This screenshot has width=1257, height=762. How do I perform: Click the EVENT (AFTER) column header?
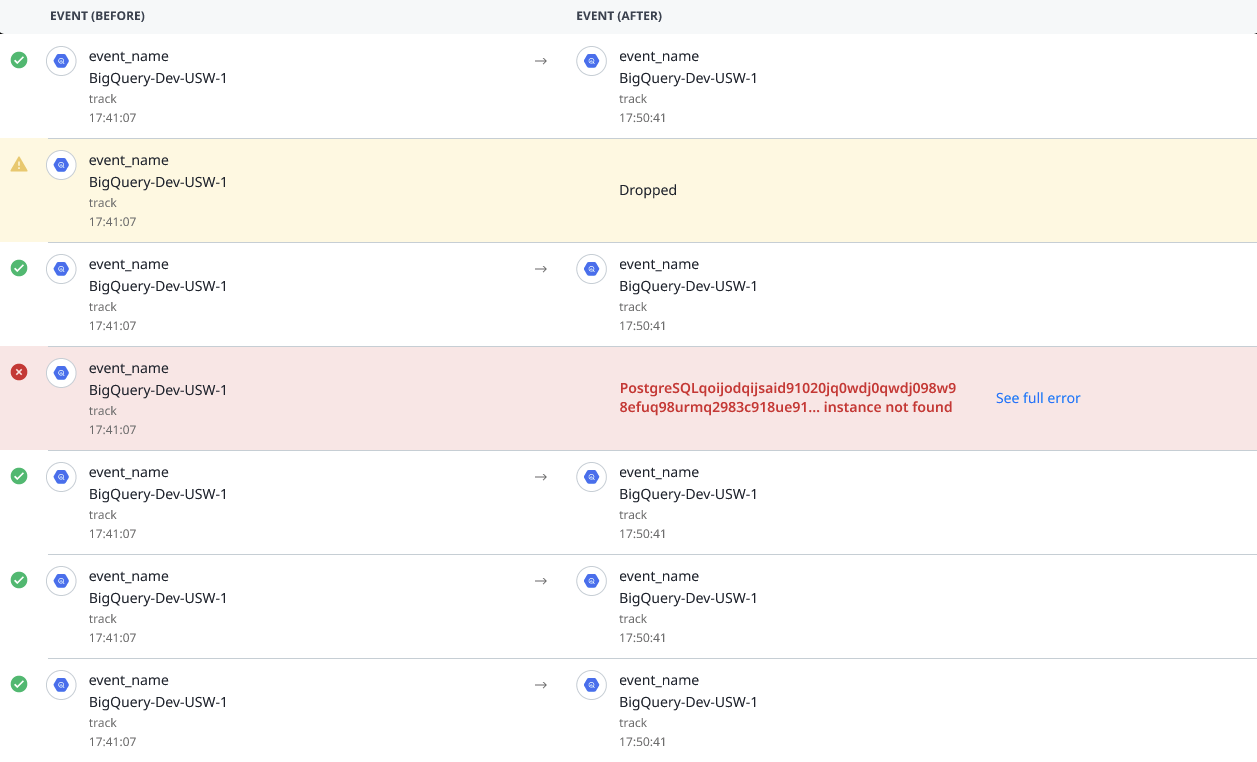(619, 16)
